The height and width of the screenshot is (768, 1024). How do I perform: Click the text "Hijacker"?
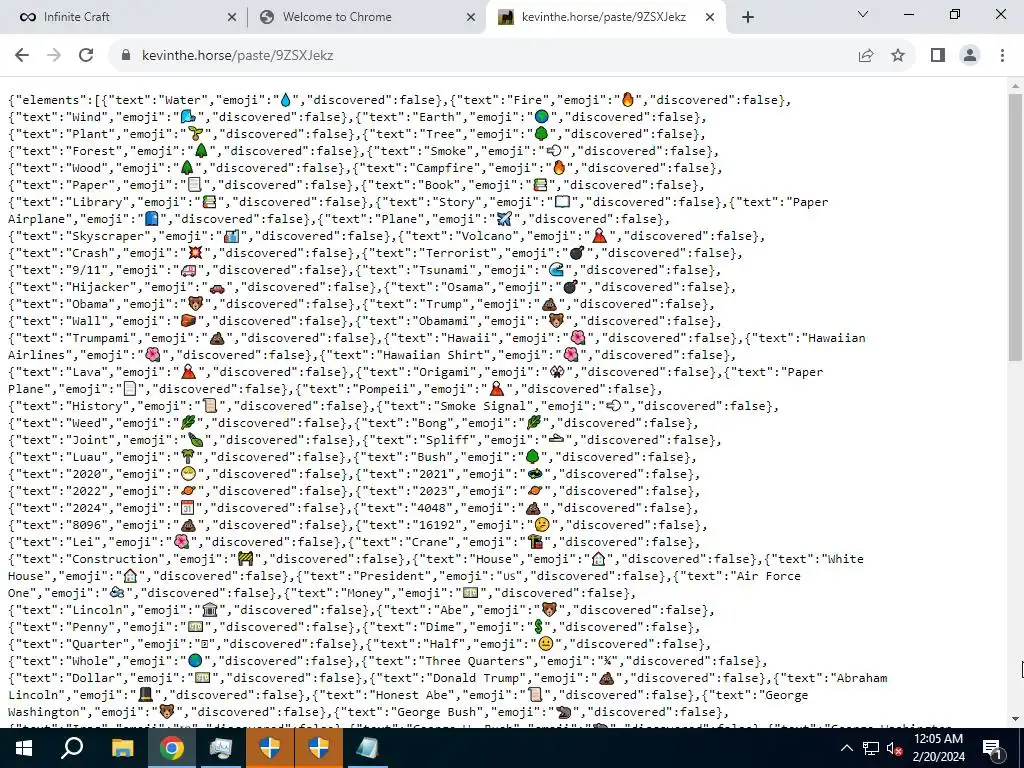pos(101,287)
